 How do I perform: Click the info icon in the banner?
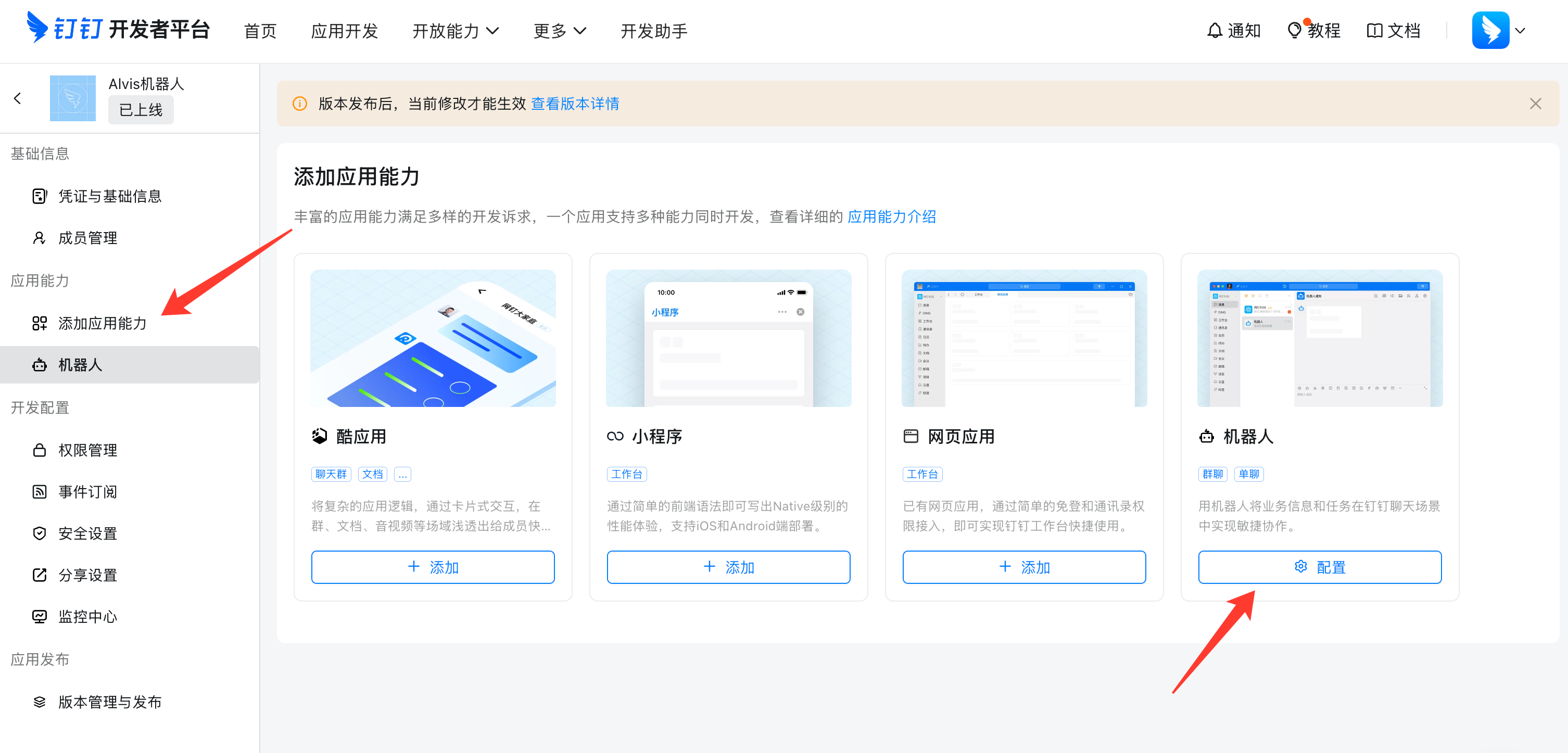299,104
